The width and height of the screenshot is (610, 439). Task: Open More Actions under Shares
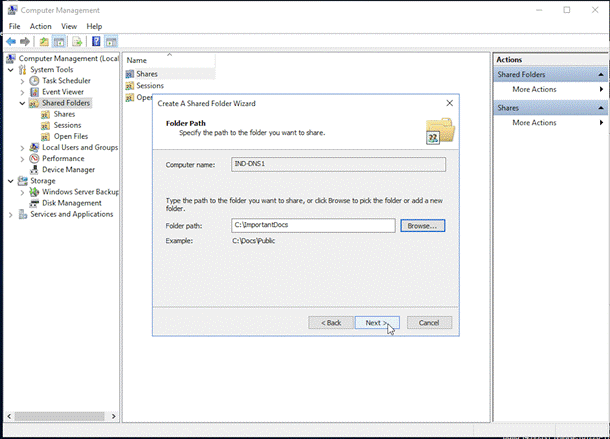pyautogui.click(x=534, y=123)
